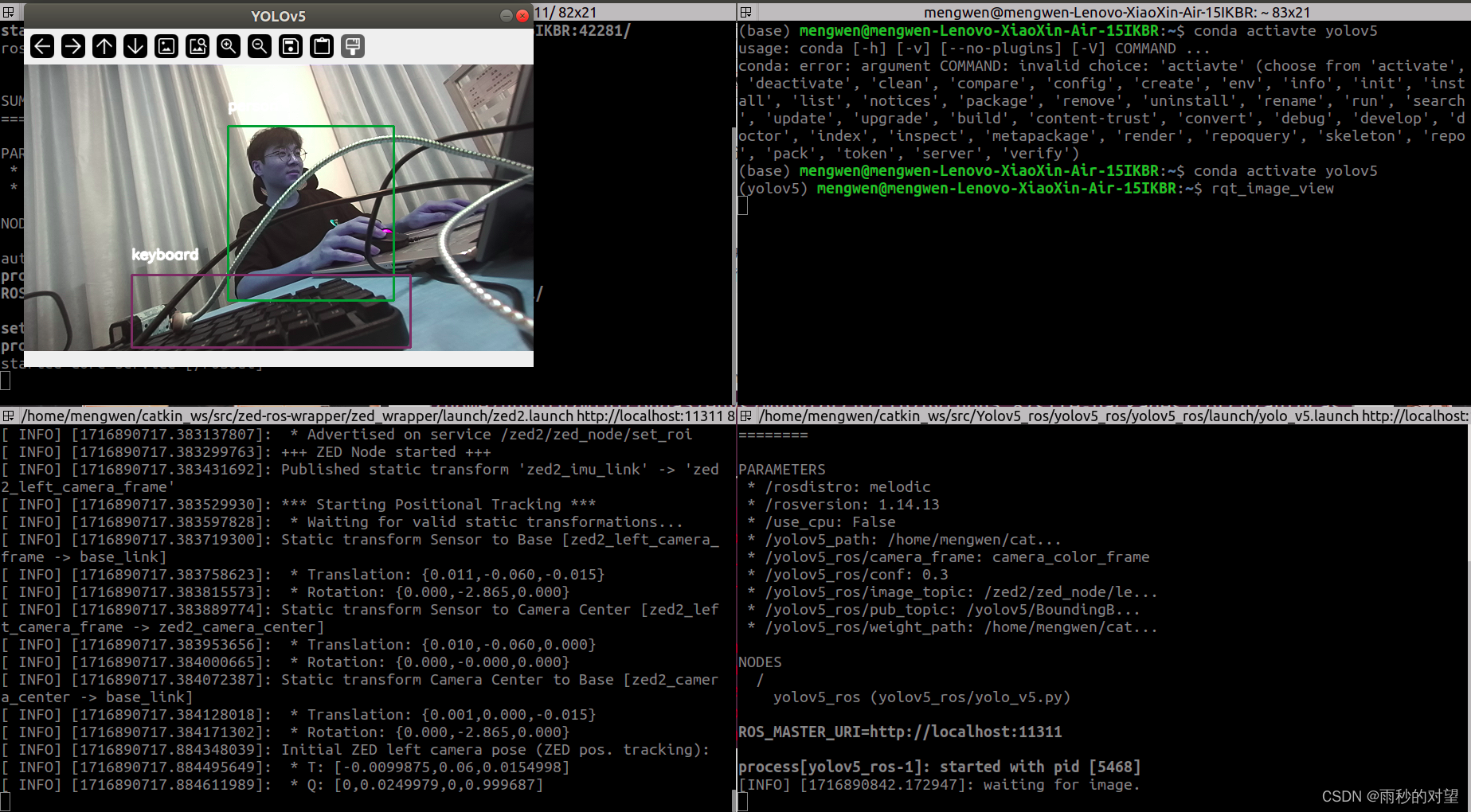Click the original image size icon
1471x812 pixels.
coord(166,46)
